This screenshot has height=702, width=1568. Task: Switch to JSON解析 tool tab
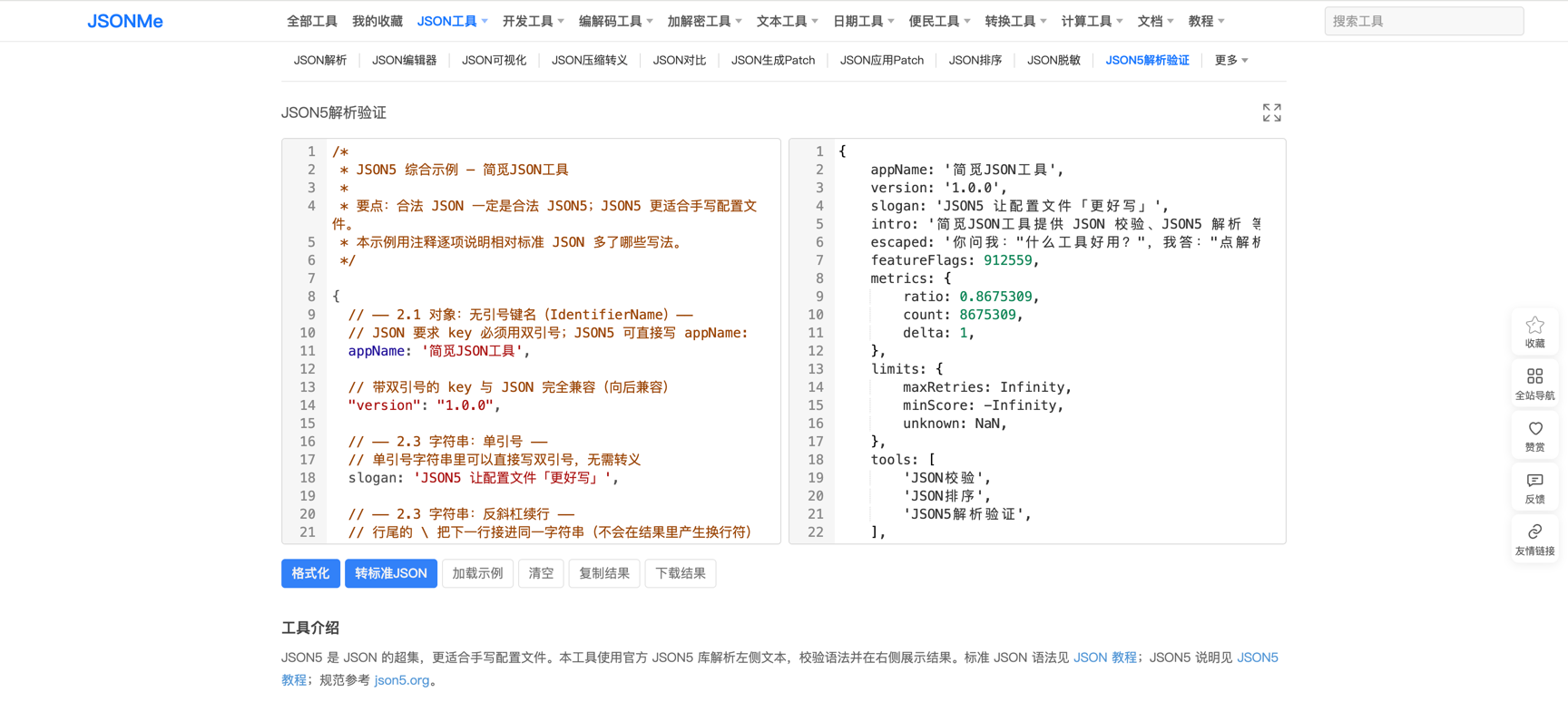coord(320,60)
